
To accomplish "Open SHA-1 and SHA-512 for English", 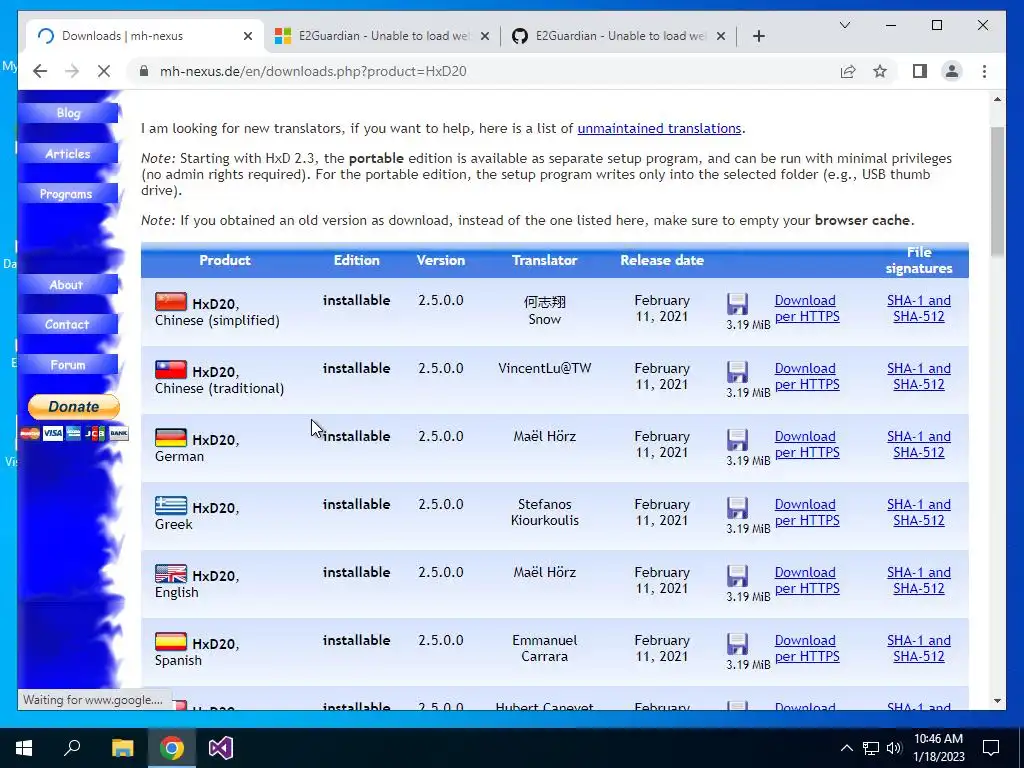I will 919,580.
